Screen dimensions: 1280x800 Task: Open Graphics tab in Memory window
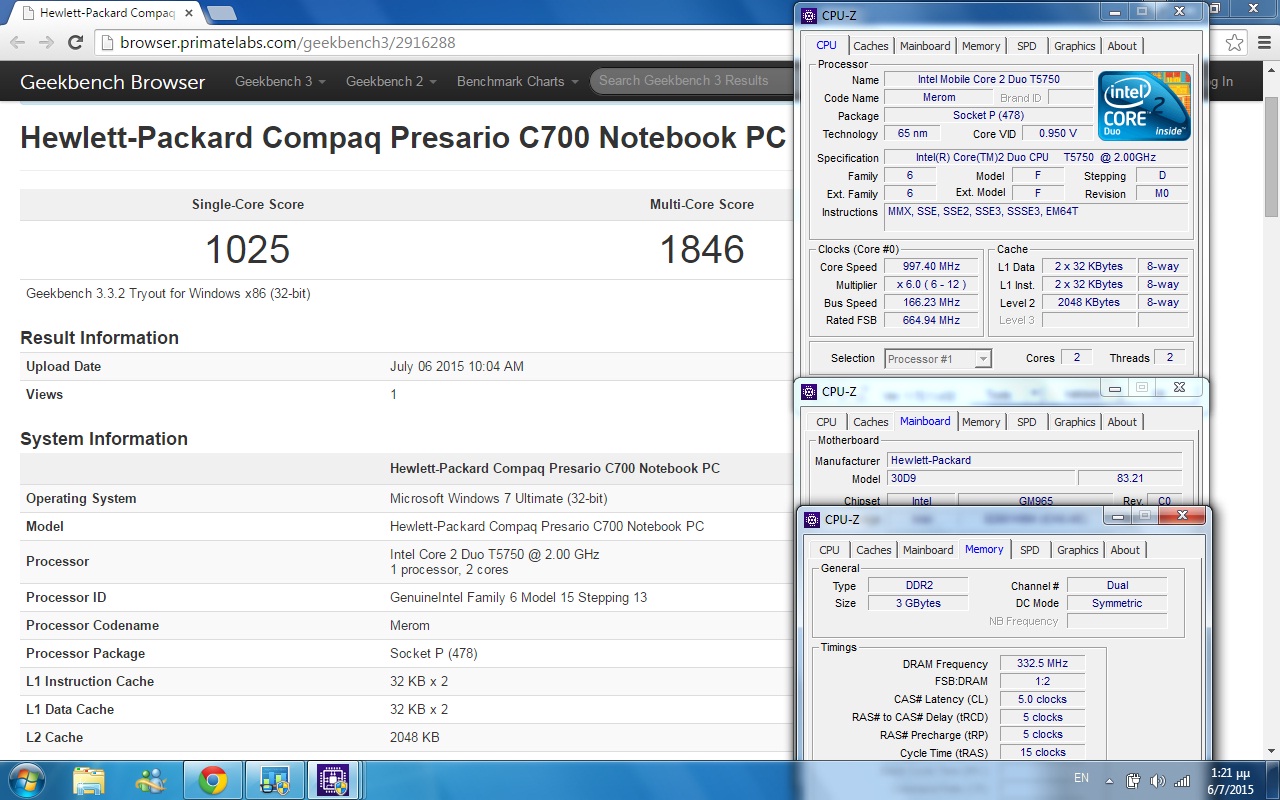tap(1078, 550)
